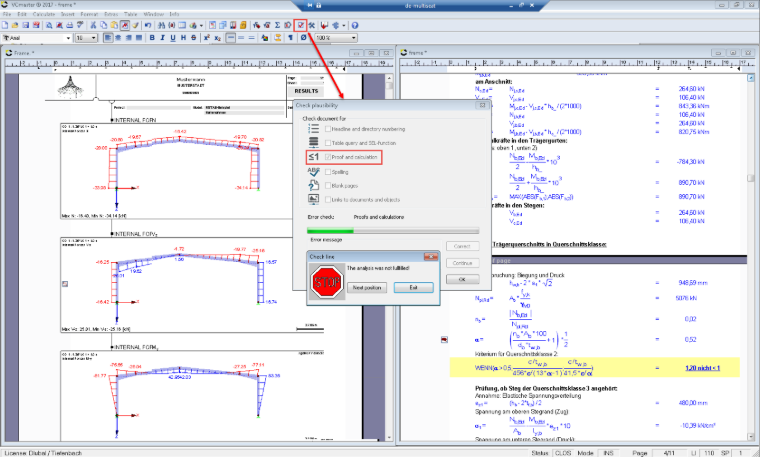Expand the 100% zoom dropdown
760x457 pixels.
coord(336,38)
